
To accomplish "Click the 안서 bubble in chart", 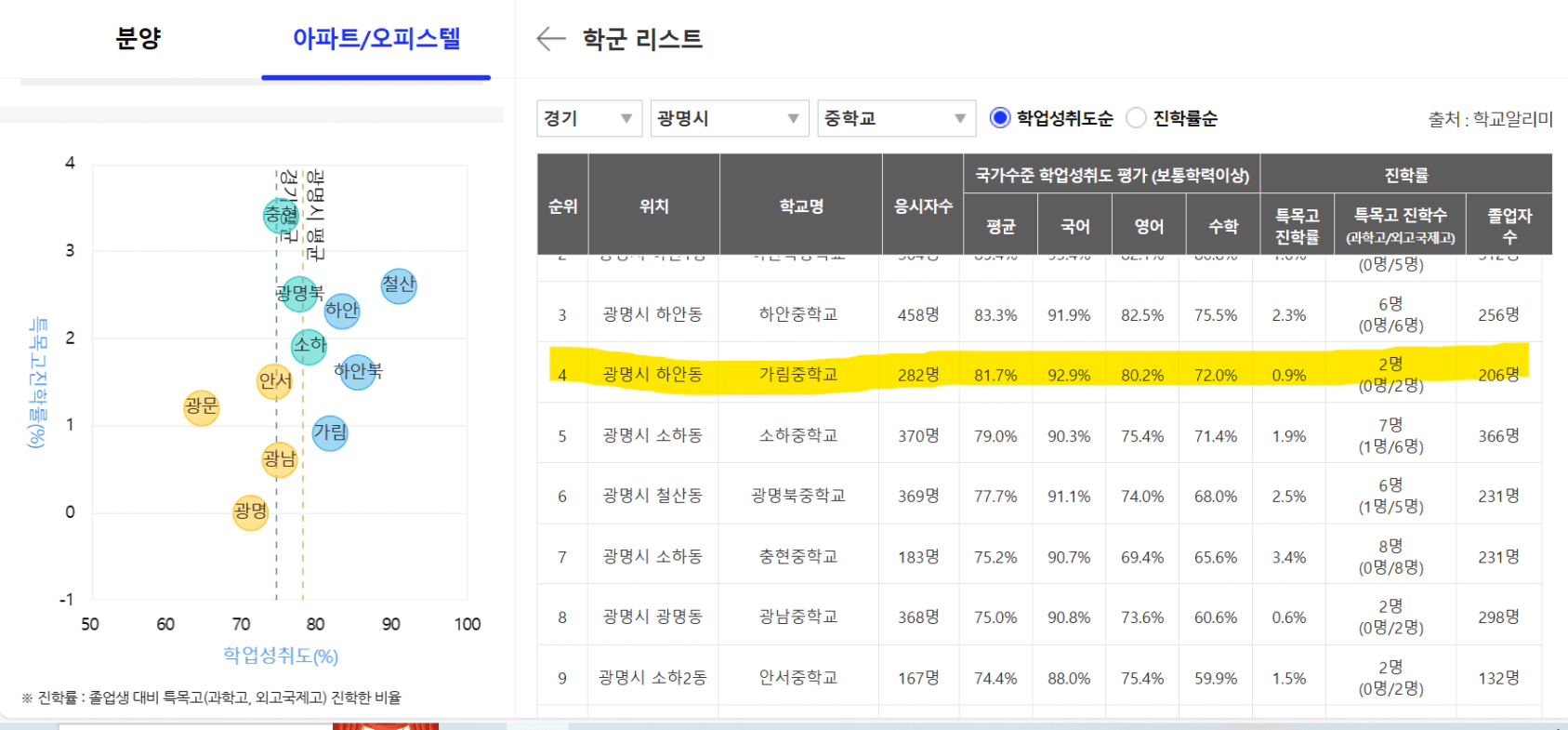I will coord(275,381).
